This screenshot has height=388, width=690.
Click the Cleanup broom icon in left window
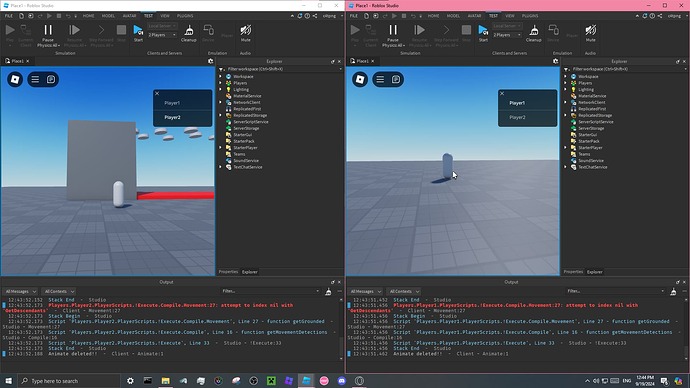tap(189, 33)
